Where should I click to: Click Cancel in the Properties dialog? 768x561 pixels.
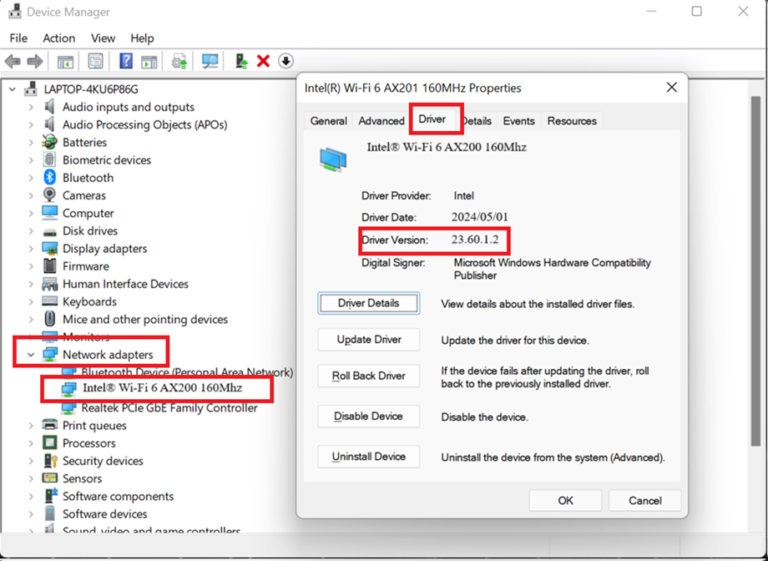pyautogui.click(x=645, y=501)
